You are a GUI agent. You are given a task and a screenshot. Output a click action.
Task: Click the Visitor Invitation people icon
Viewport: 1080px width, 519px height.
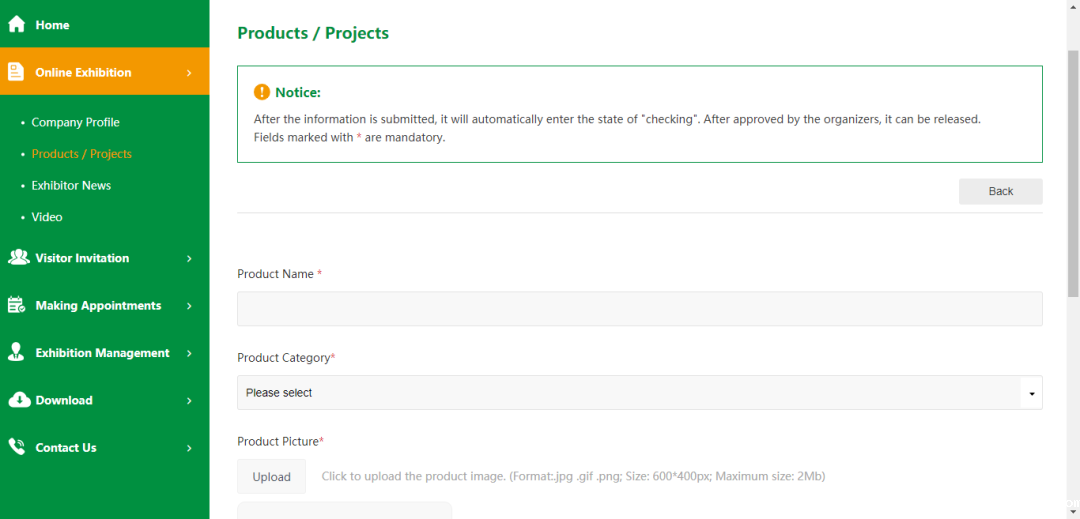tap(18, 258)
